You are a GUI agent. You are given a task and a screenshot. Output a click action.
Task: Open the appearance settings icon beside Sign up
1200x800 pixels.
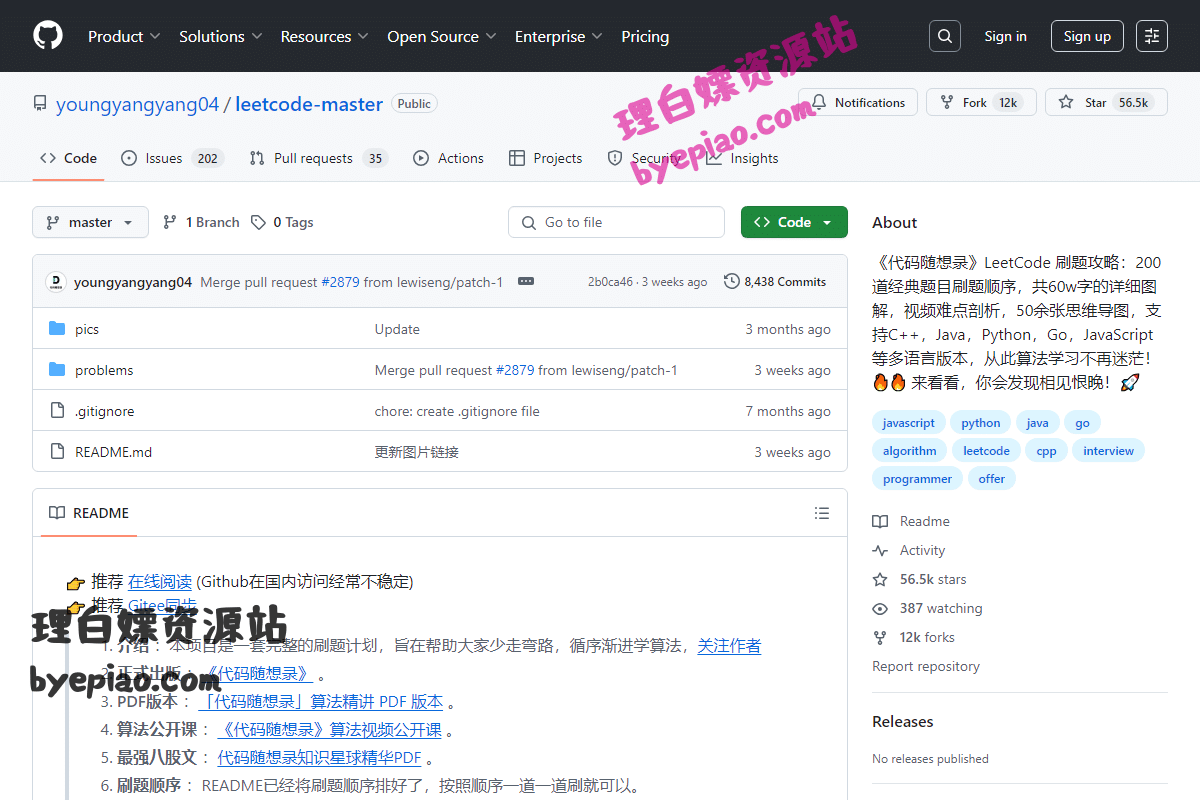pyautogui.click(x=1152, y=36)
